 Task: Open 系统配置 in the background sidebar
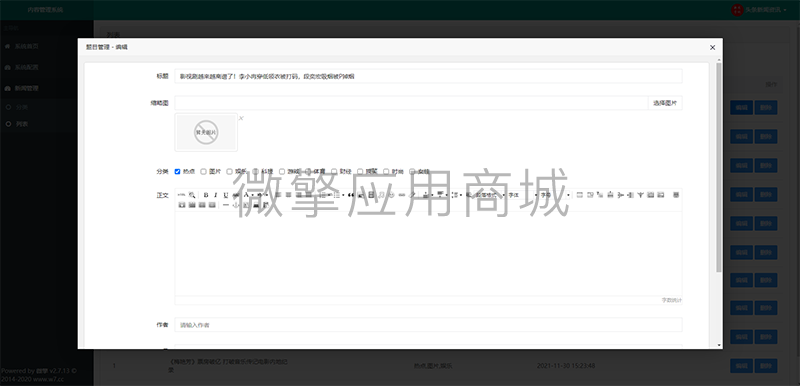(26, 67)
